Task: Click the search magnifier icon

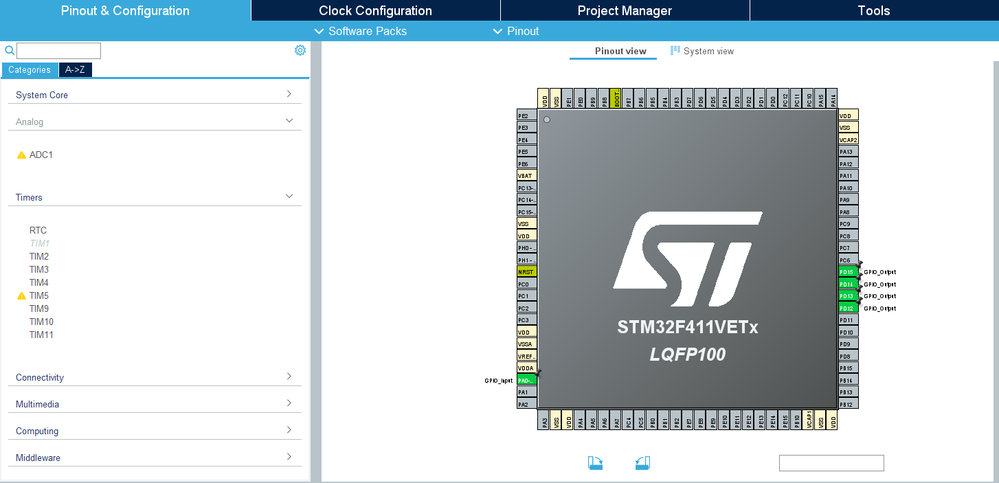Action: (9, 50)
